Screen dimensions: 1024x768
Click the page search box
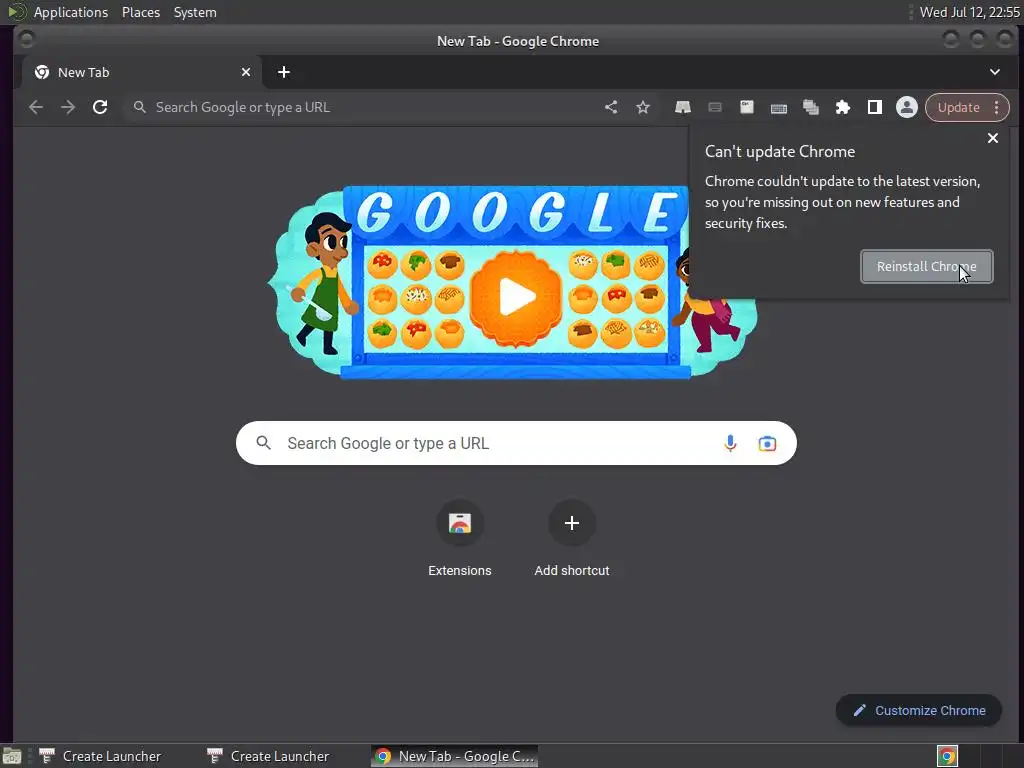(516, 443)
